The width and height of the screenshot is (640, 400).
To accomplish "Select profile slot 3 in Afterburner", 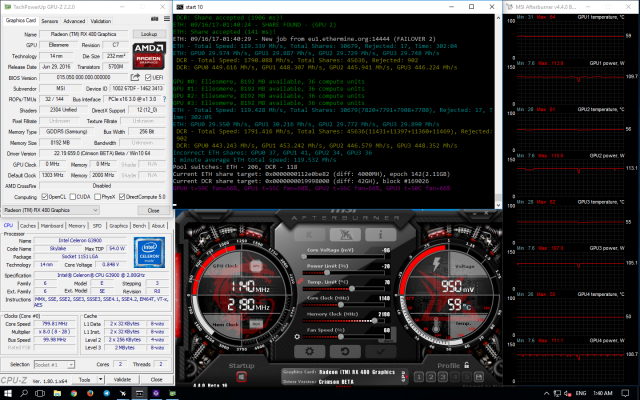I will 442,377.
